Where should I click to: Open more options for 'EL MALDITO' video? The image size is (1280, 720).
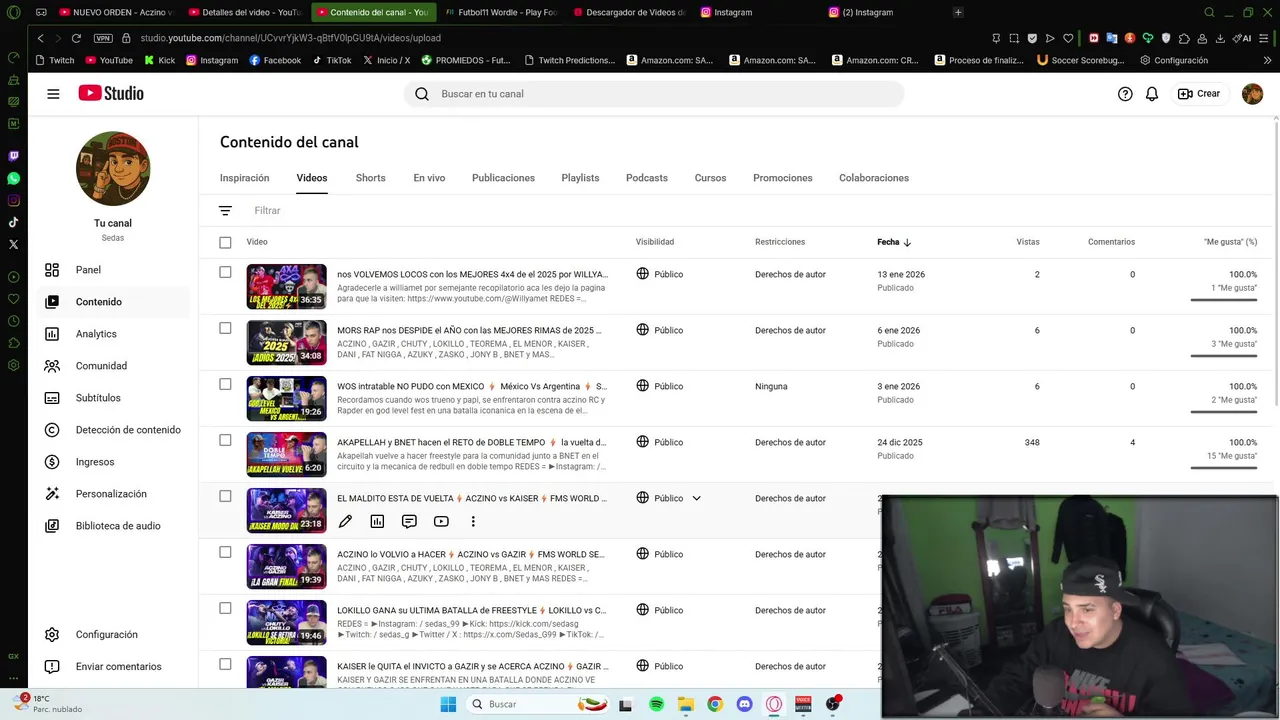tap(473, 521)
